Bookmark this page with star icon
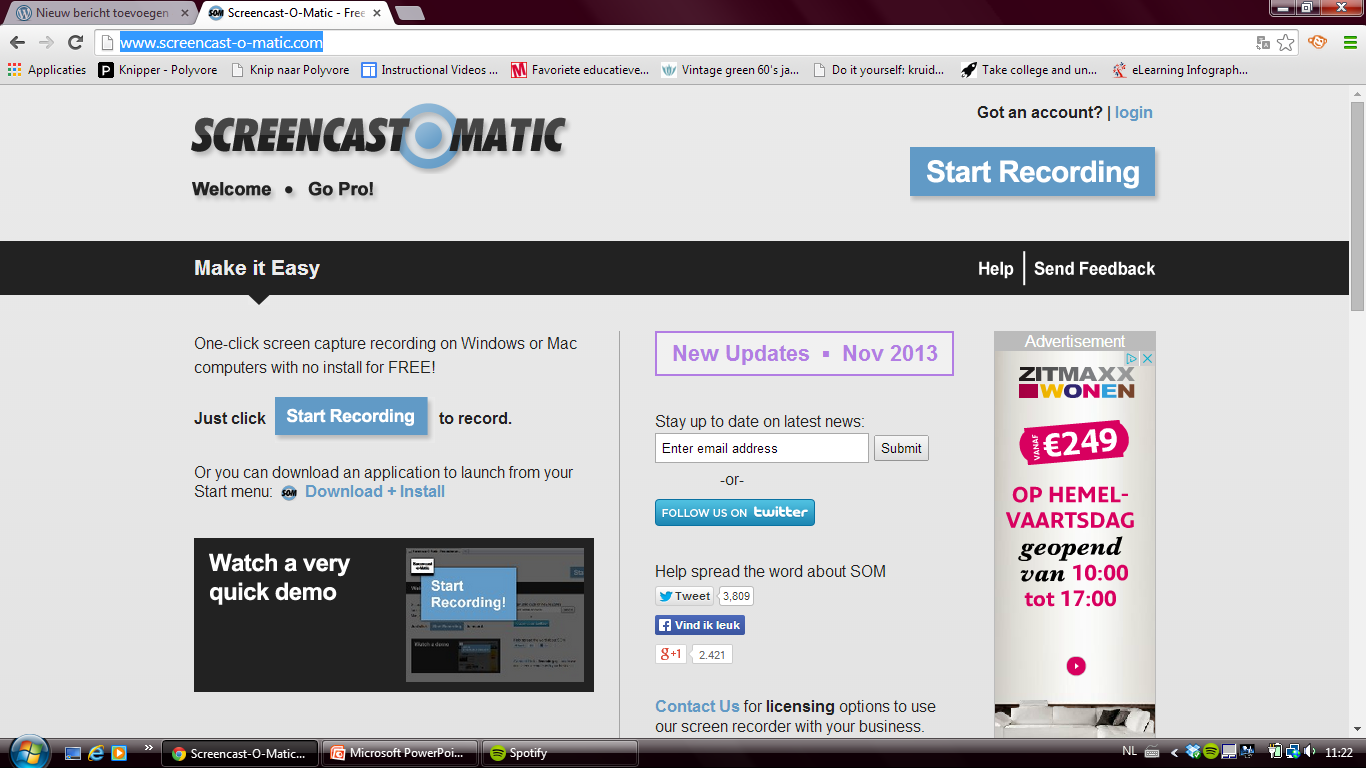 1286,42
